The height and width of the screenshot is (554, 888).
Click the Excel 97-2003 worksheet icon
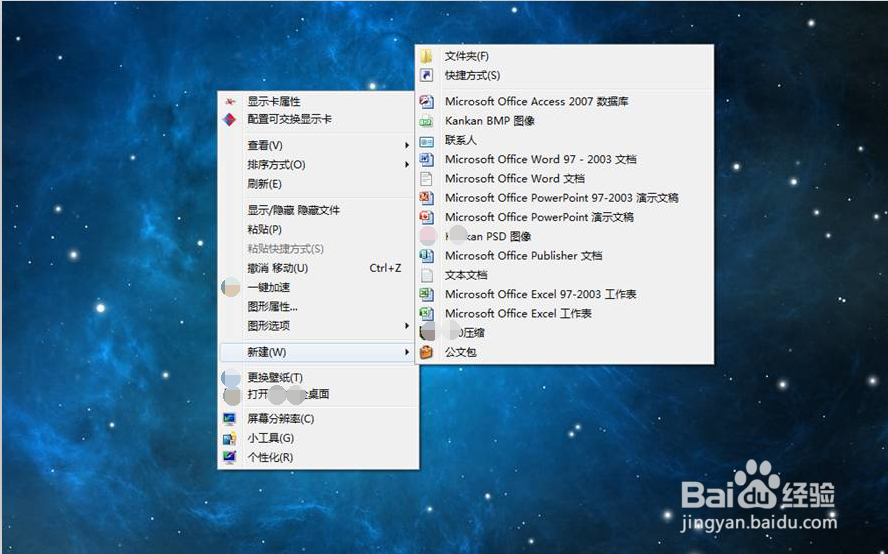[426, 294]
